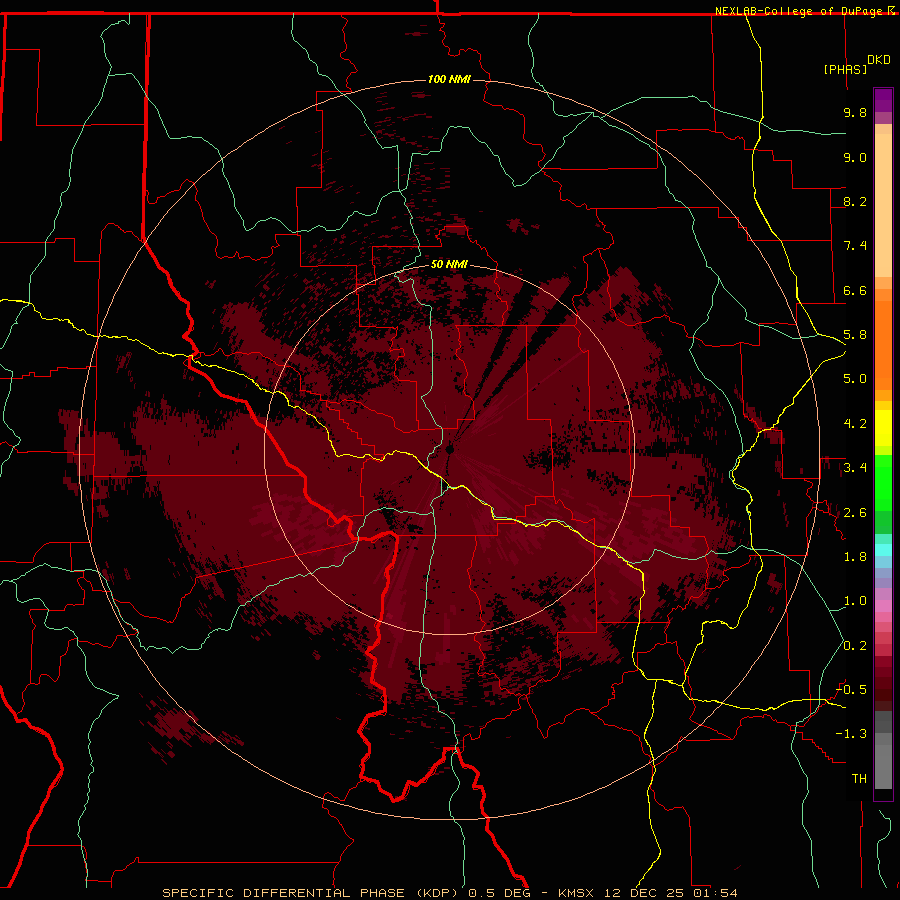
Task: Click the 9.0 value on the color scale
Action: [855, 157]
